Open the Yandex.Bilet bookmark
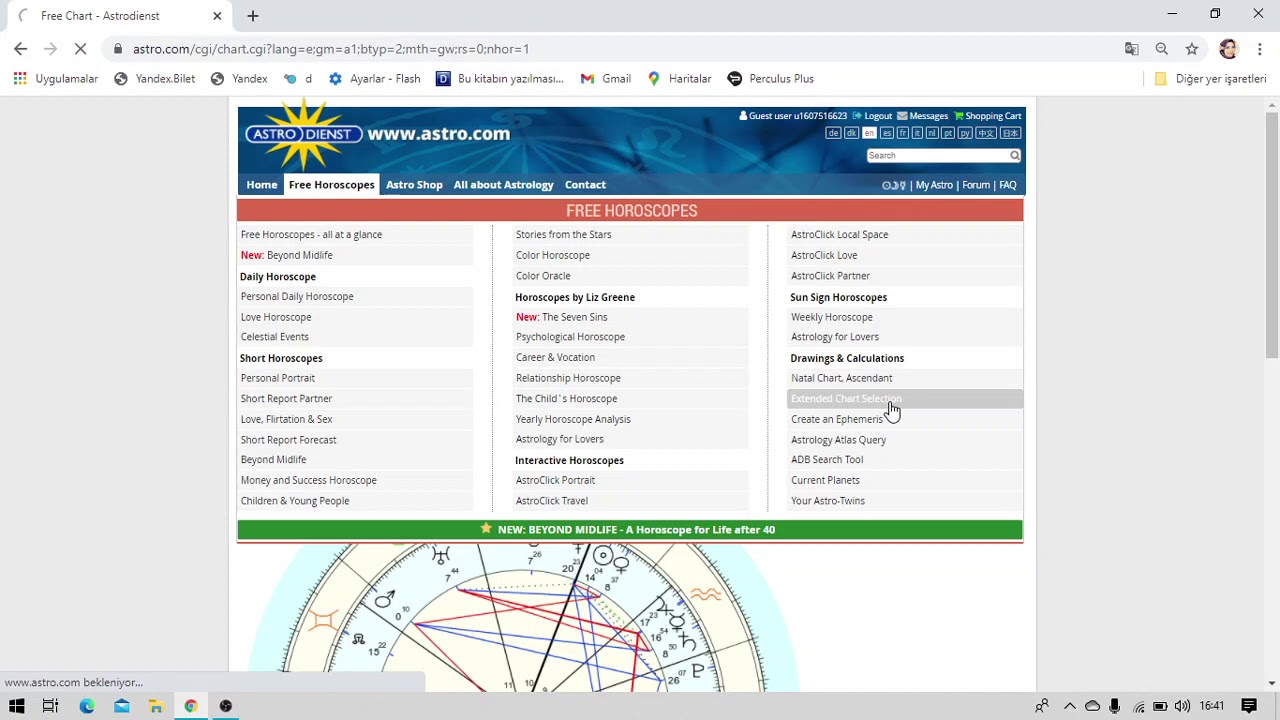Image resolution: width=1280 pixels, height=720 pixels. [x=154, y=79]
